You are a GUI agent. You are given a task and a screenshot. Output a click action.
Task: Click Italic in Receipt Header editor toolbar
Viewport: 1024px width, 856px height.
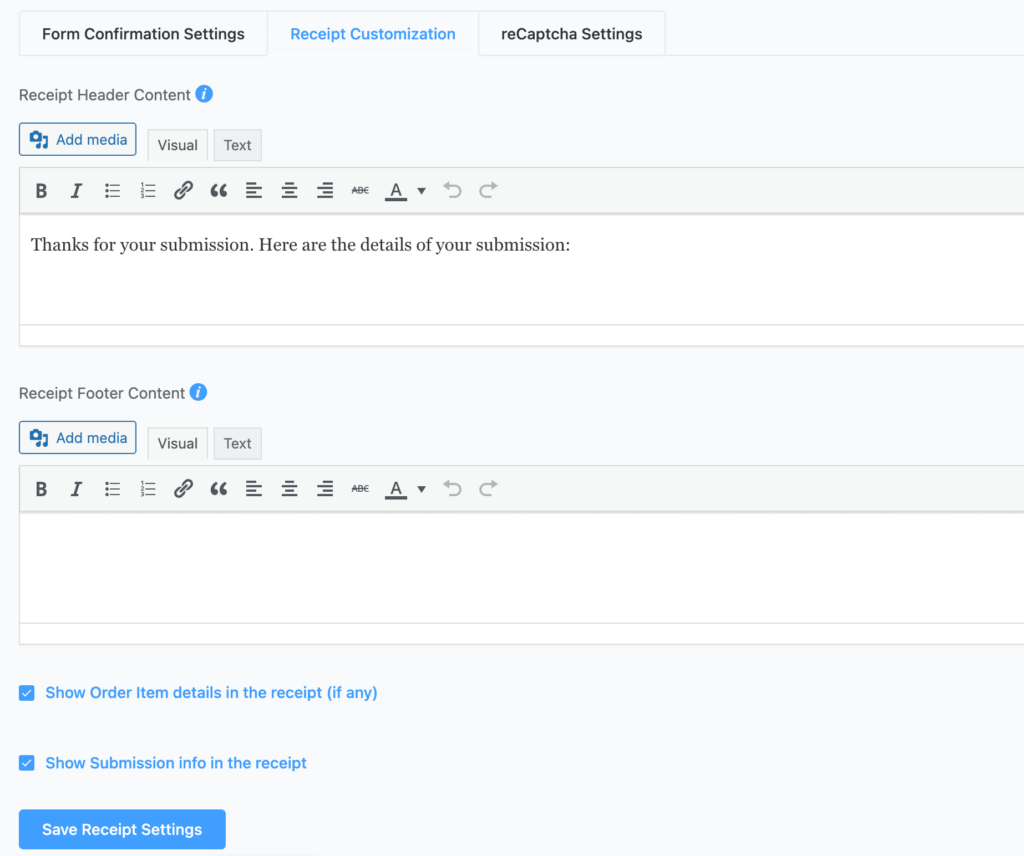coord(76,191)
